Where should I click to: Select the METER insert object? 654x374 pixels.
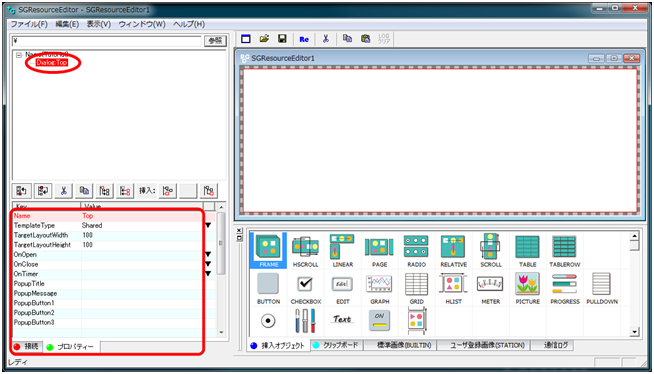click(x=490, y=288)
